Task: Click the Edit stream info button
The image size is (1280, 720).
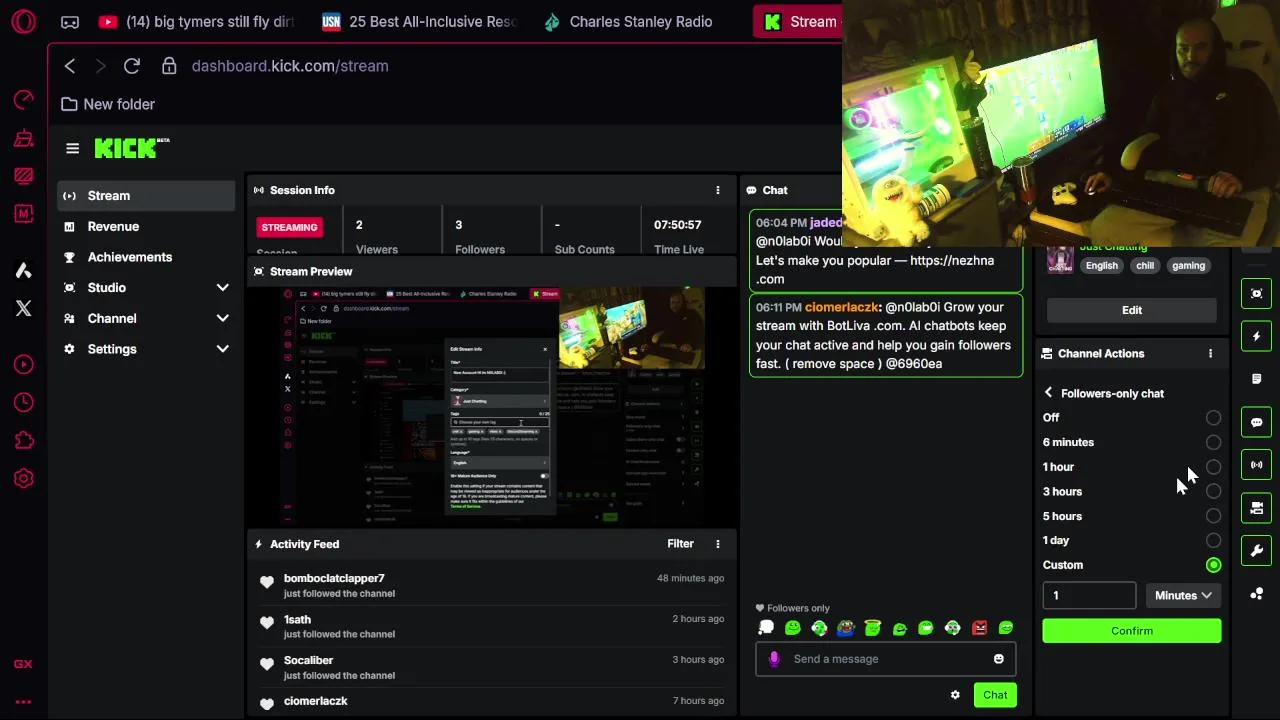Action: click(1131, 310)
